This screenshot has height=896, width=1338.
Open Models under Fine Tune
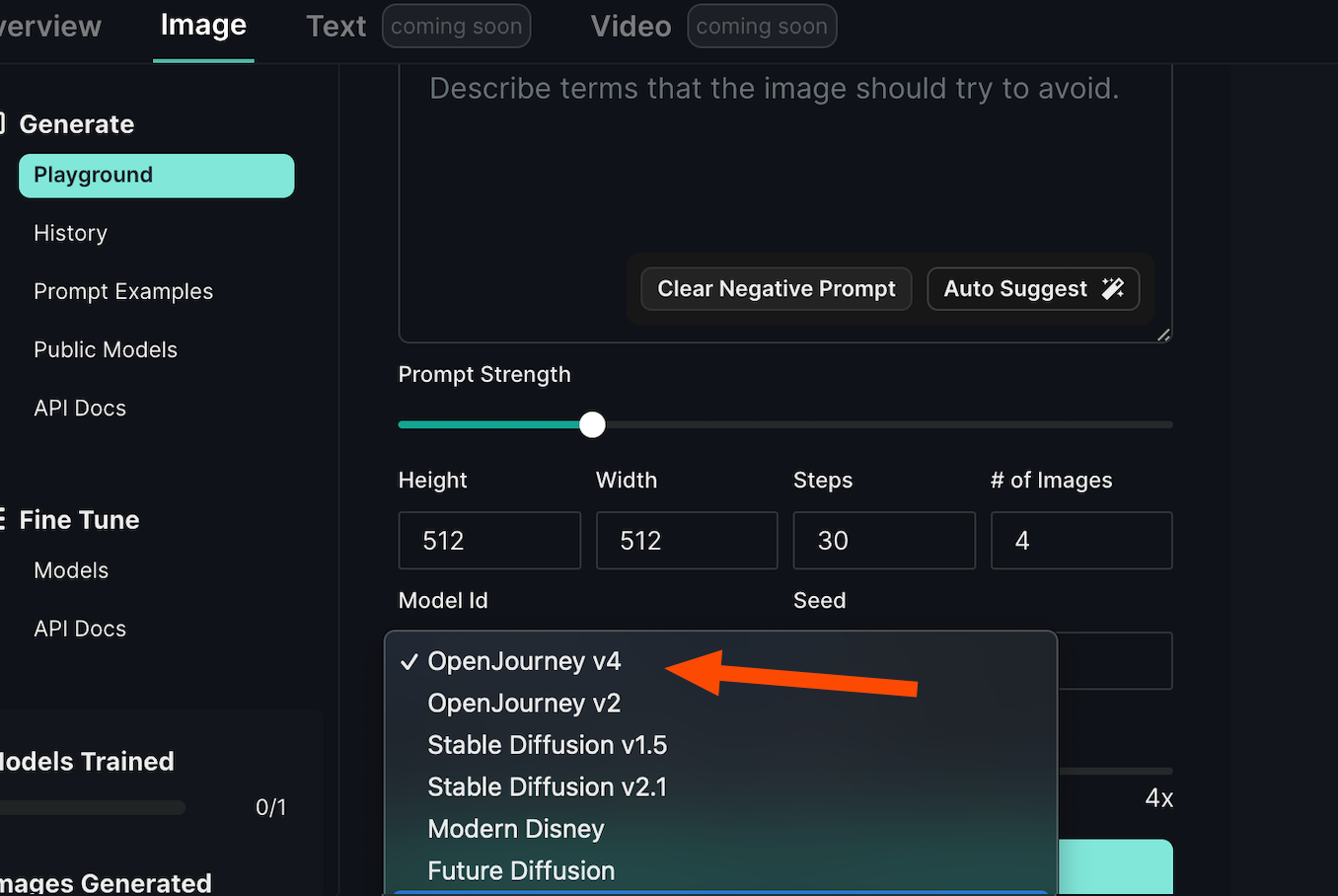pyautogui.click(x=71, y=570)
